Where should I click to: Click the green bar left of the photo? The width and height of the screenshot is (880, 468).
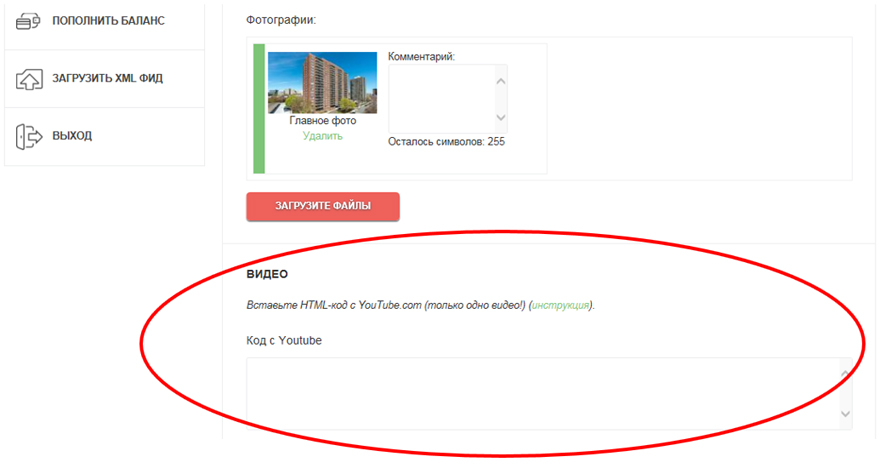point(259,108)
